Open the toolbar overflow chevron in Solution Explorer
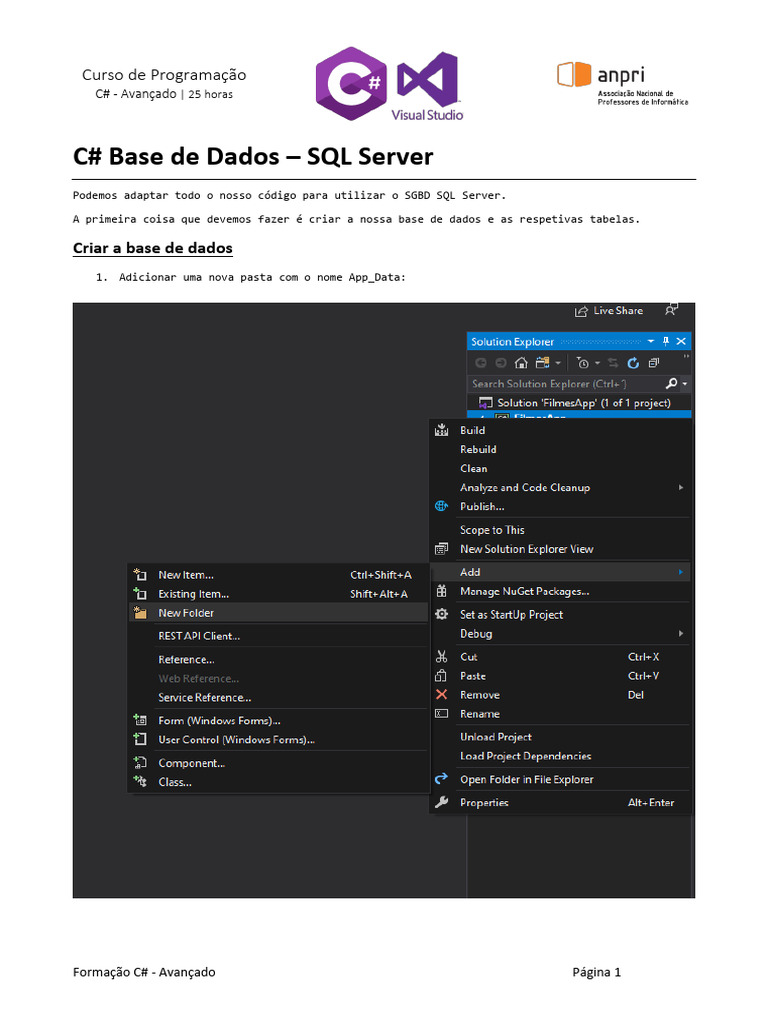Viewport: 768px width, 1024px height. tap(686, 357)
